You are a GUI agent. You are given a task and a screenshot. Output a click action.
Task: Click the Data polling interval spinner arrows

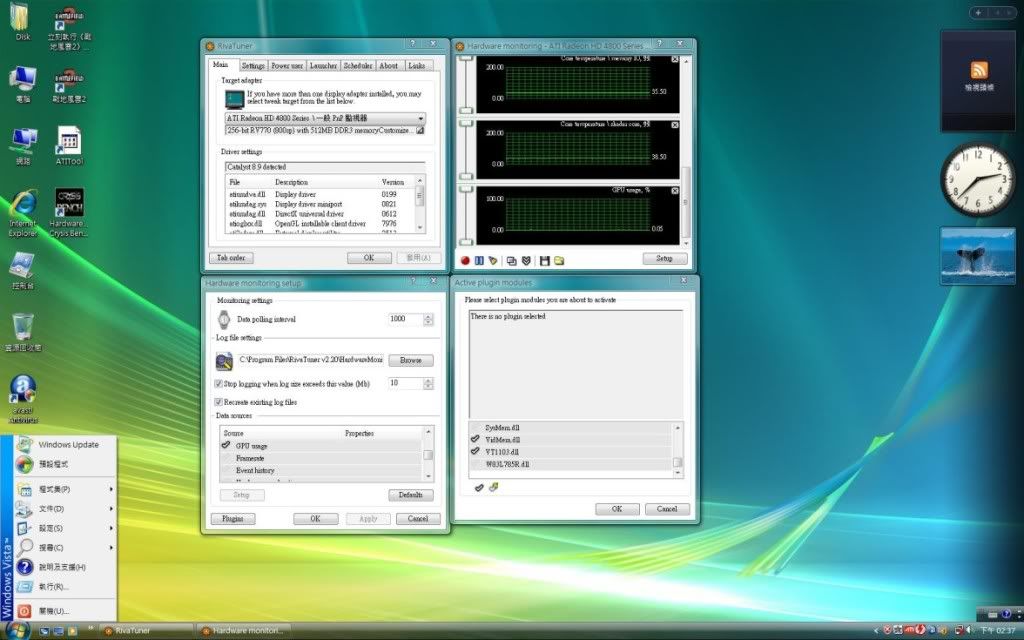pos(428,319)
